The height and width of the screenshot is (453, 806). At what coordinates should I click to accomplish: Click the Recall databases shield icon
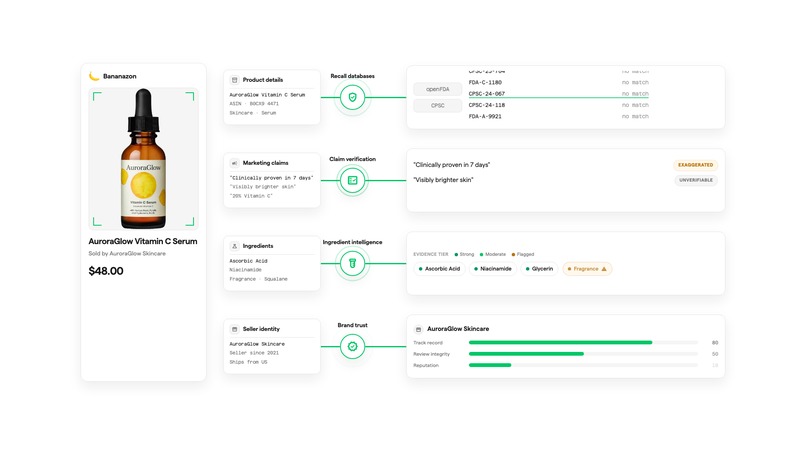point(353,97)
